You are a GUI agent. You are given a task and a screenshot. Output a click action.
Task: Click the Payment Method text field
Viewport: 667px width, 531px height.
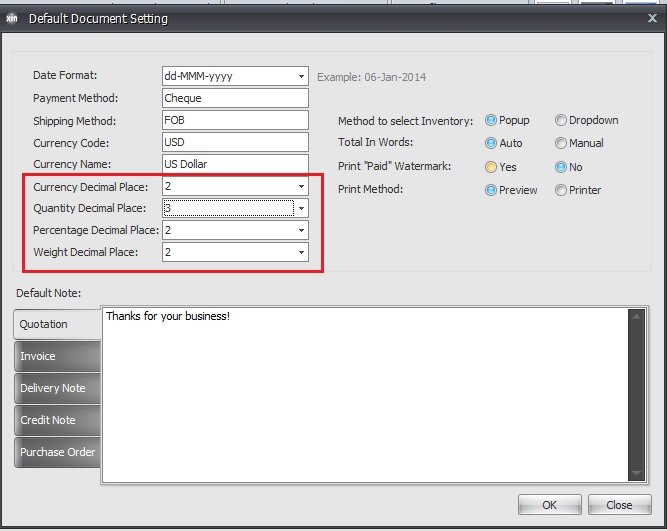click(235, 98)
